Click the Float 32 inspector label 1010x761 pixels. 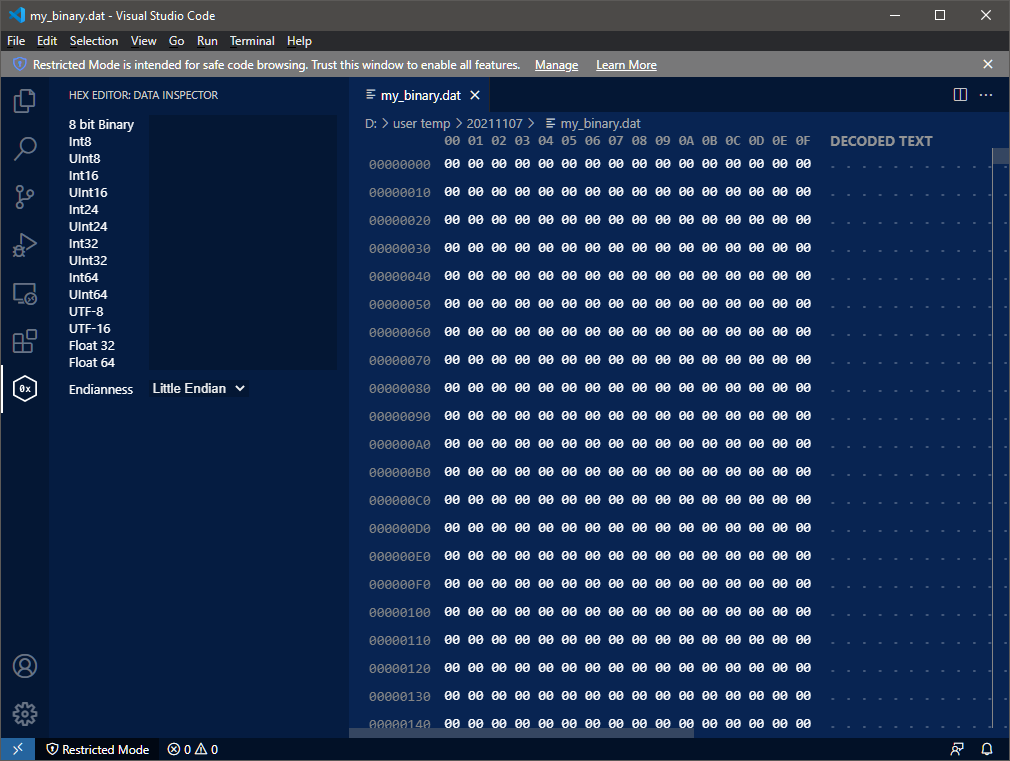pos(91,345)
